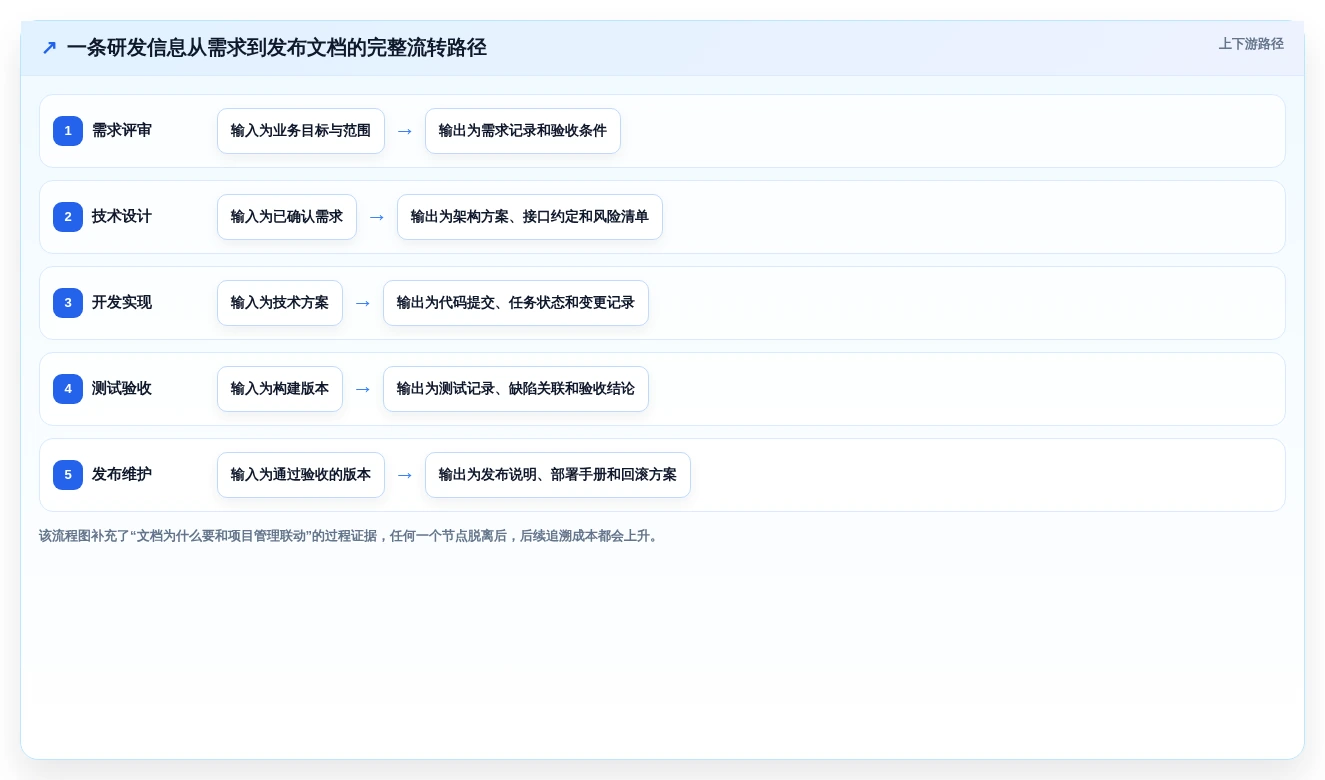
Task: Click the 输入为业务目标与范围 box
Action: [x=301, y=131]
